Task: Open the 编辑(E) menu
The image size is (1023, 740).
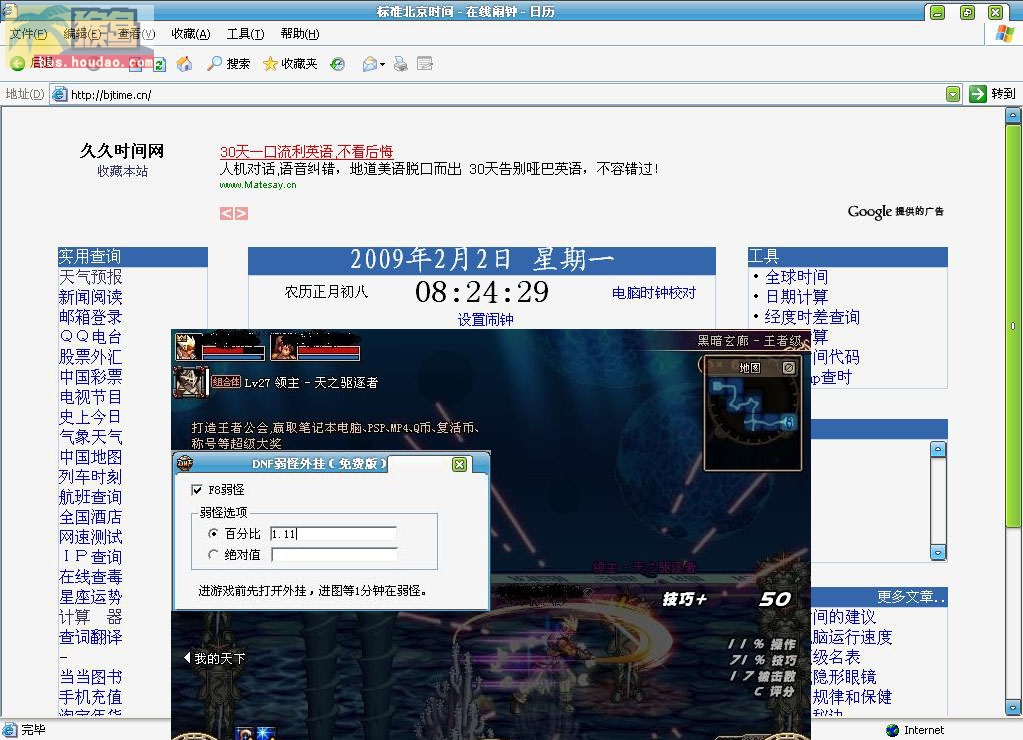Action: (82, 34)
